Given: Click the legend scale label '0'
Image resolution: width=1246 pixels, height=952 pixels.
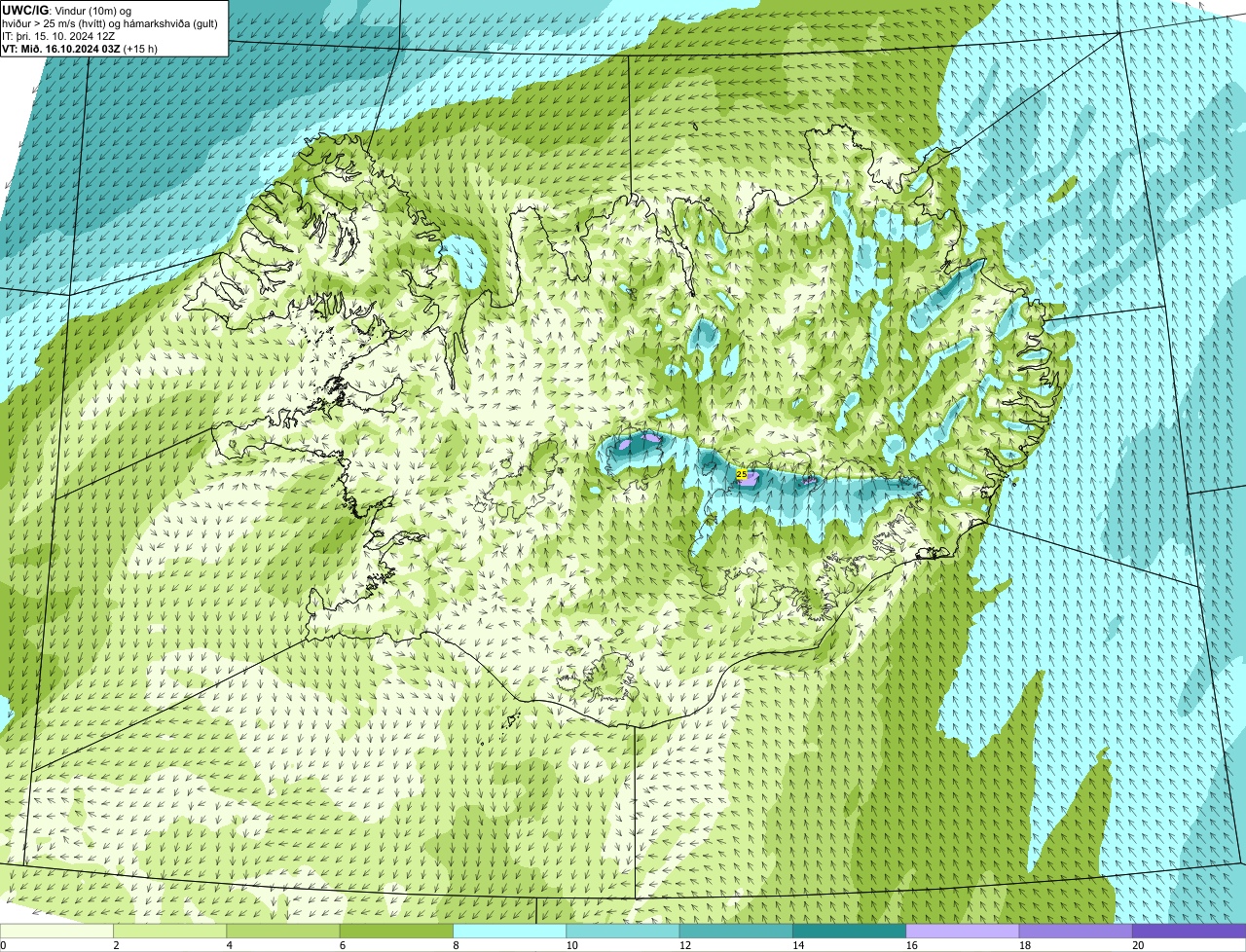Looking at the screenshot, I should [x=3, y=945].
